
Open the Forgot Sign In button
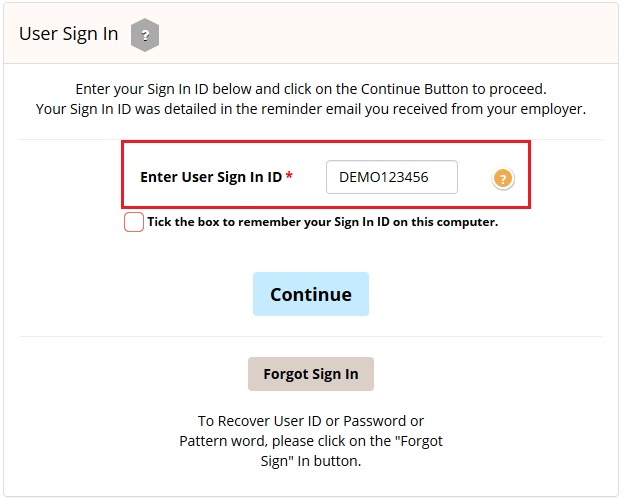point(311,374)
